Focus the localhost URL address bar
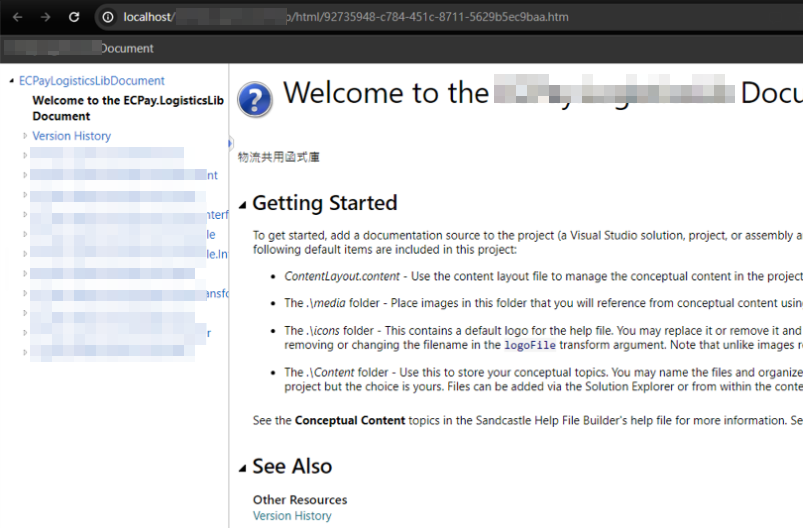803x528 pixels. coord(451,17)
